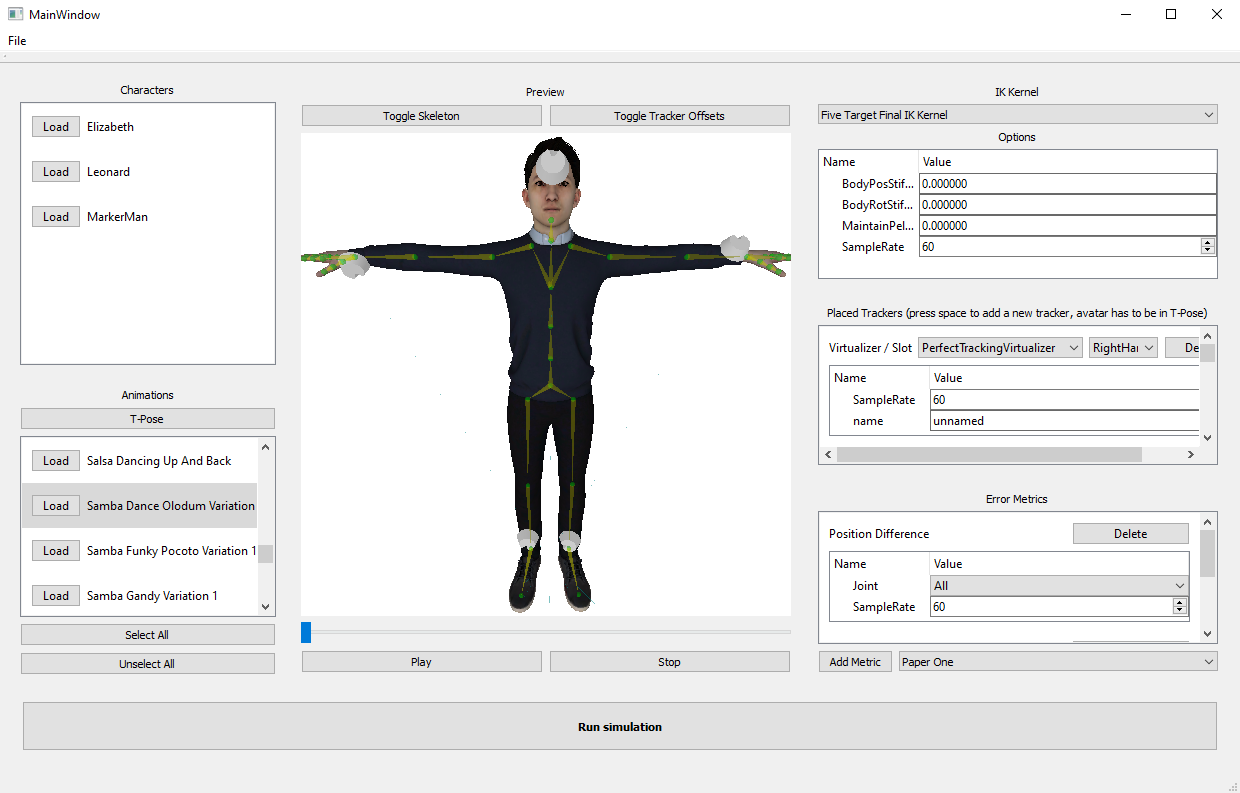Set the avatar to T-Pose
Screen dimensions: 1240x793
click(147, 419)
